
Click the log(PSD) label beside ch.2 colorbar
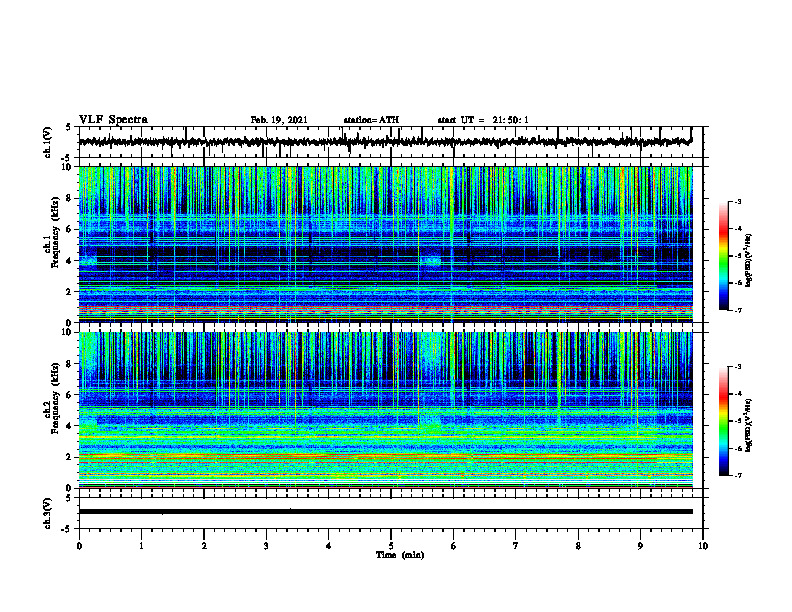(749, 426)
